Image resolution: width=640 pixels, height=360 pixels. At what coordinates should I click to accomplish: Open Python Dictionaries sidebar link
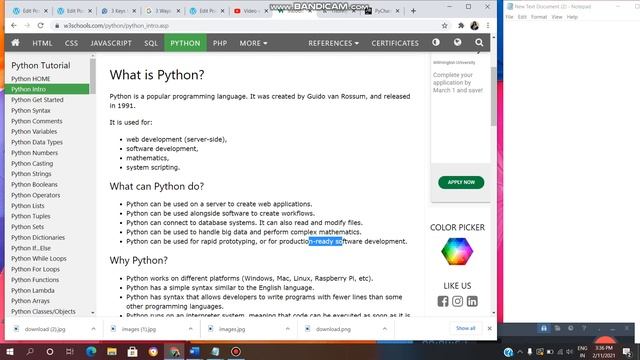point(38,238)
